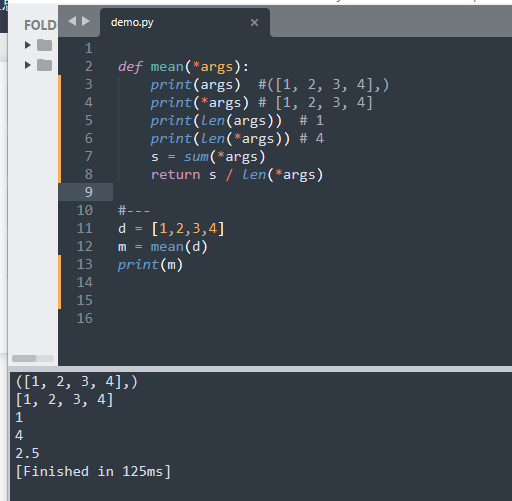Place cursor on return statement line

[237, 175]
